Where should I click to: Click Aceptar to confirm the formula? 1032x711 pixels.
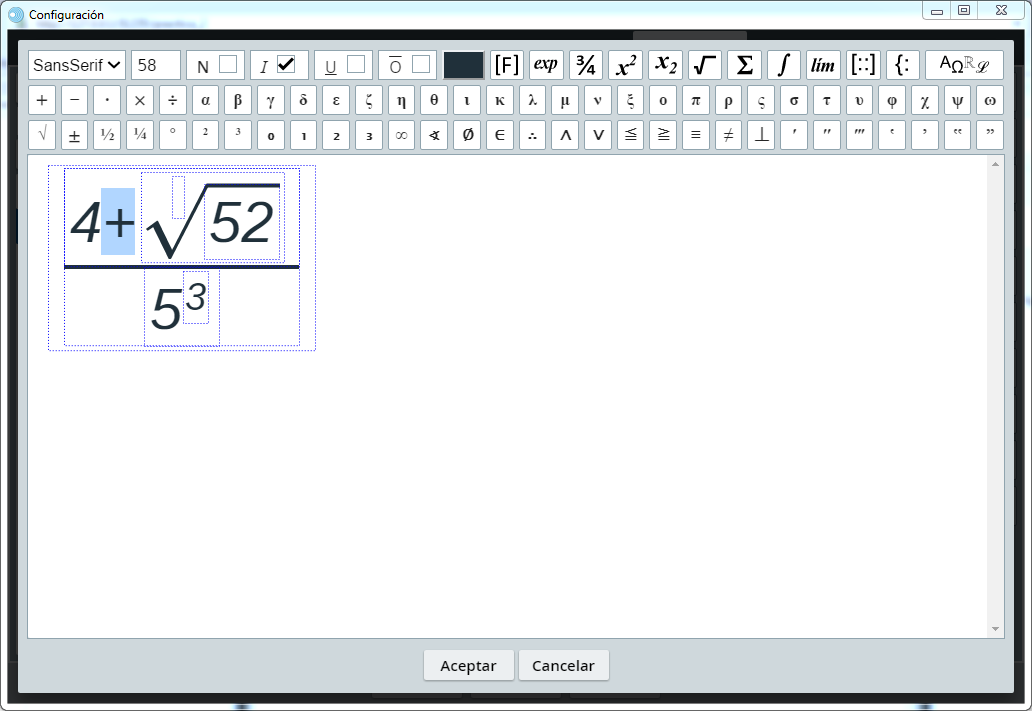pyautogui.click(x=468, y=666)
